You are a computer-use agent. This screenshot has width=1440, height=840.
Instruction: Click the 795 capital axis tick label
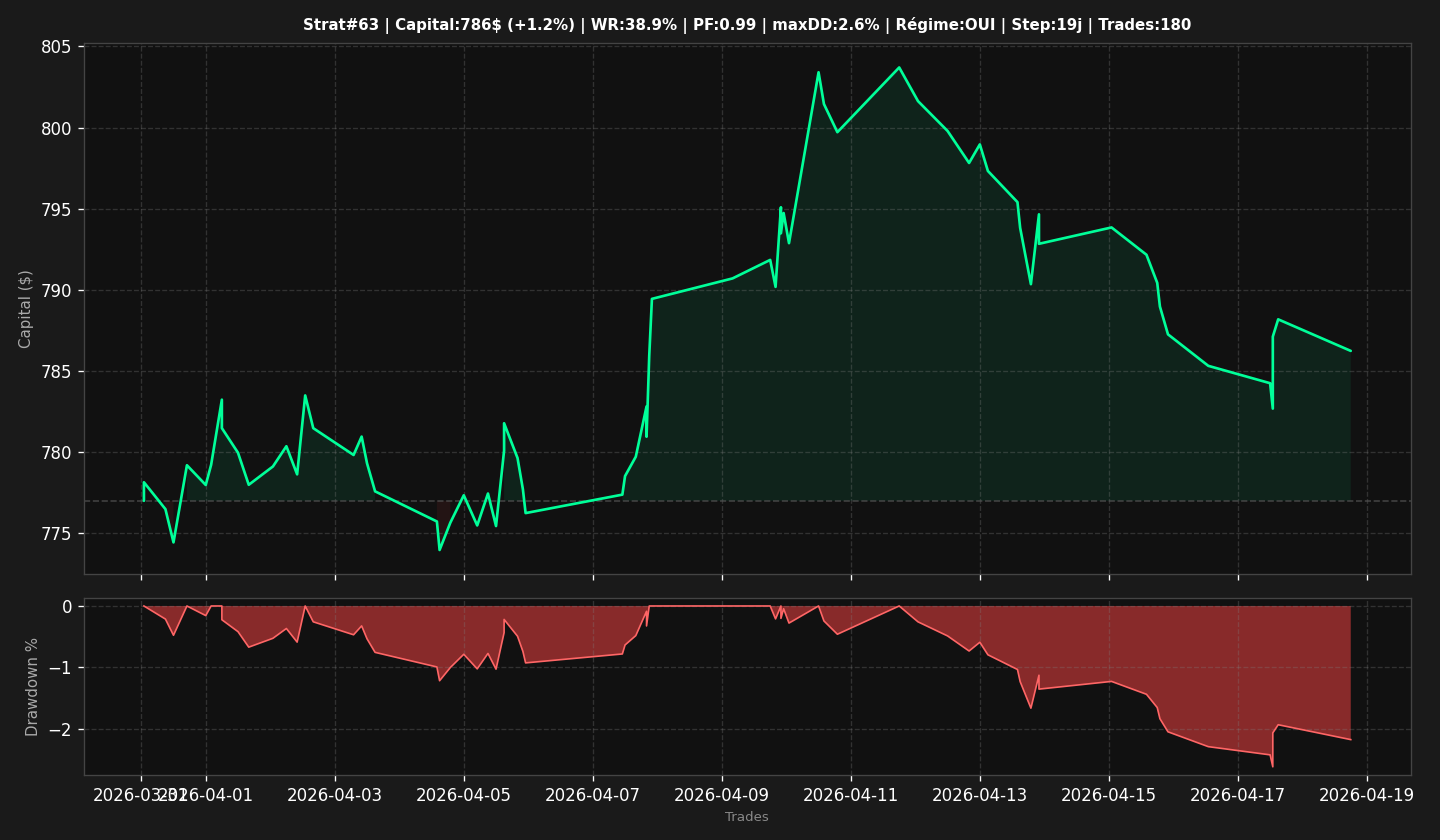56,210
